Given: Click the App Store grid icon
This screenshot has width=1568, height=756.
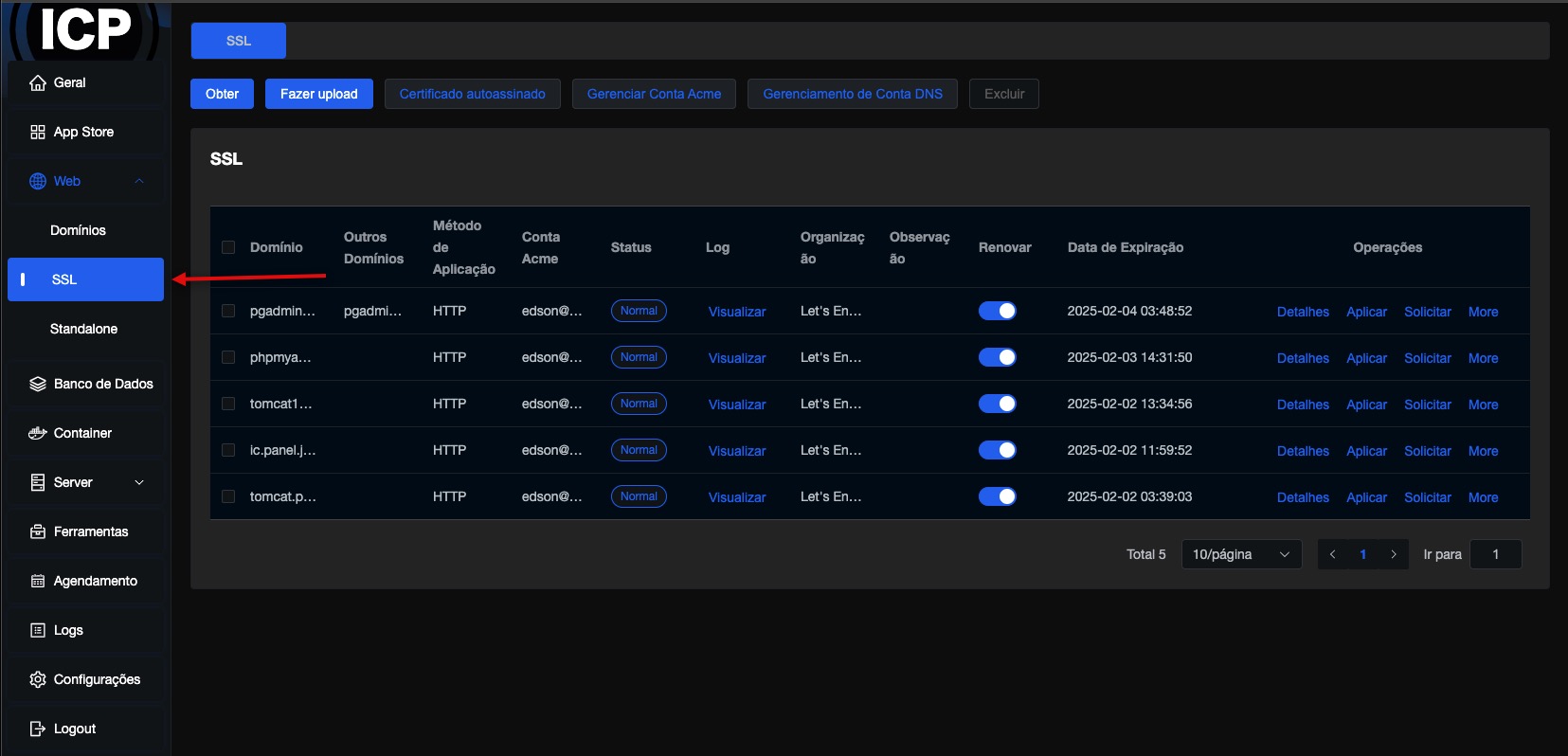Looking at the screenshot, I should coord(38,132).
